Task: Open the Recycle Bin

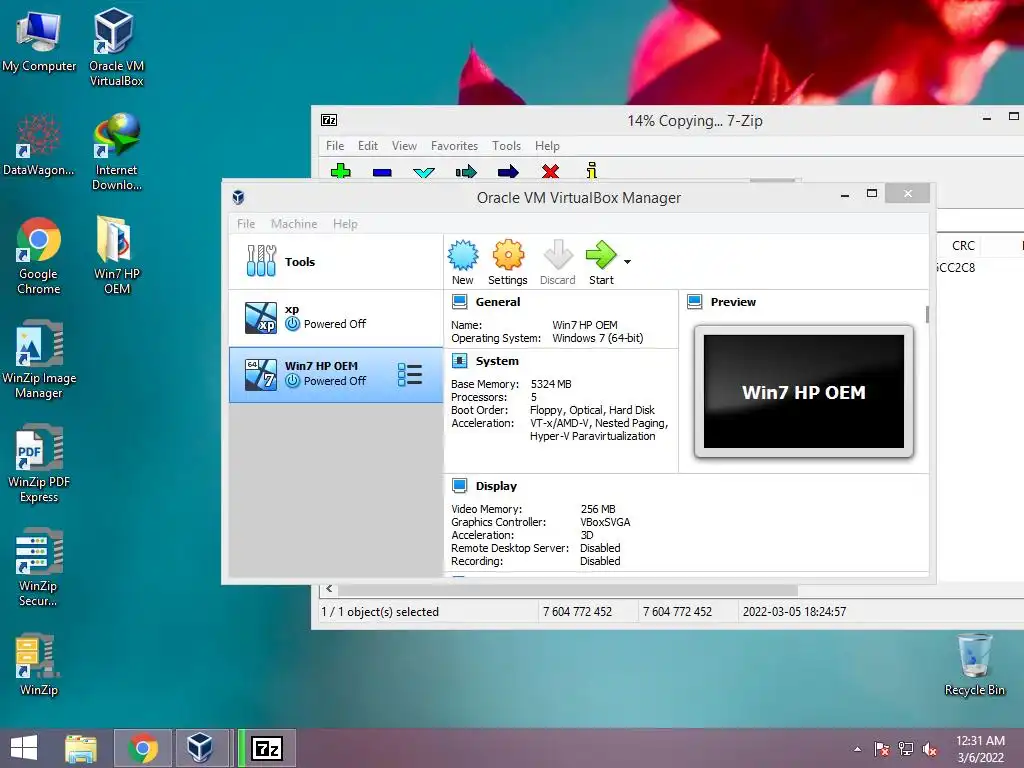Action: click(x=974, y=665)
